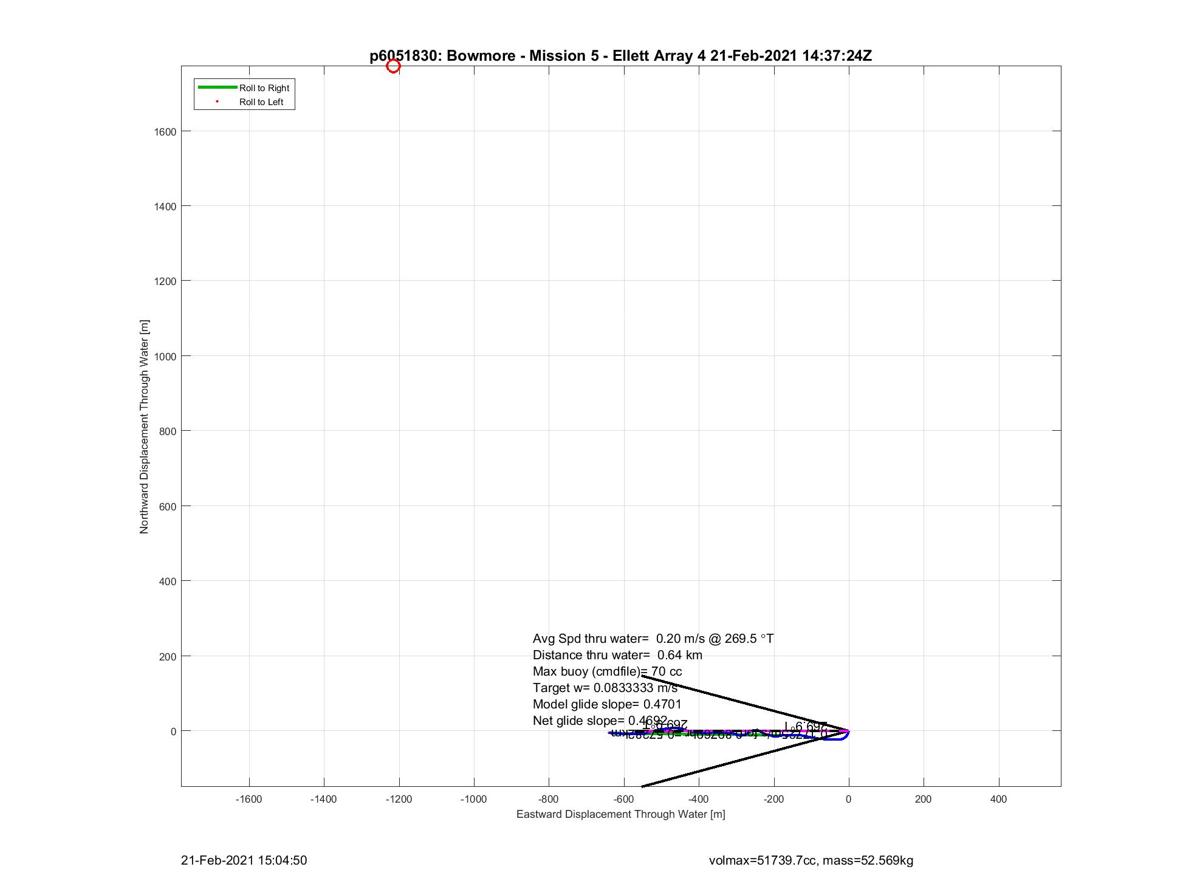
Task: Click the y-axis tick label 200
Action: pyautogui.click(x=168, y=656)
